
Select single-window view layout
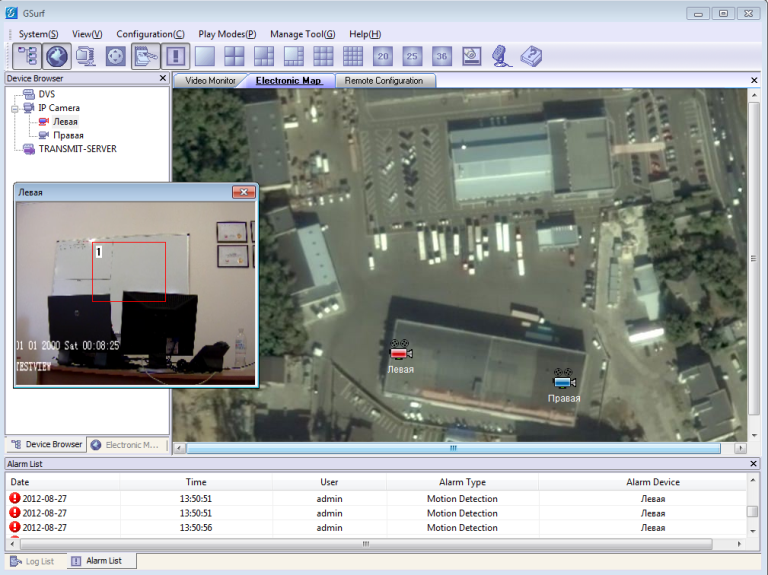point(205,56)
